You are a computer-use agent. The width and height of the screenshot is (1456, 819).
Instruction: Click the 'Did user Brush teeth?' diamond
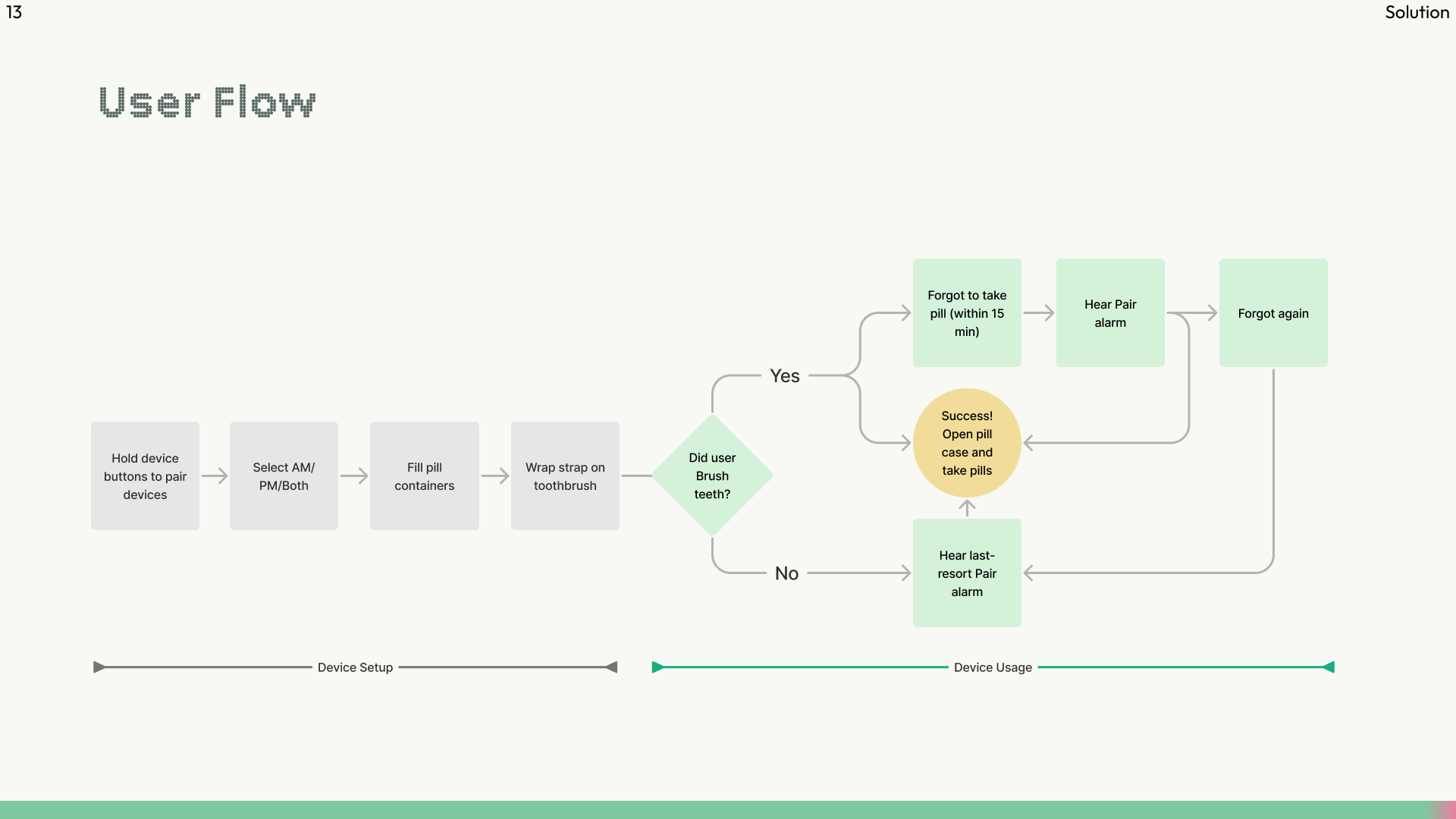point(712,475)
